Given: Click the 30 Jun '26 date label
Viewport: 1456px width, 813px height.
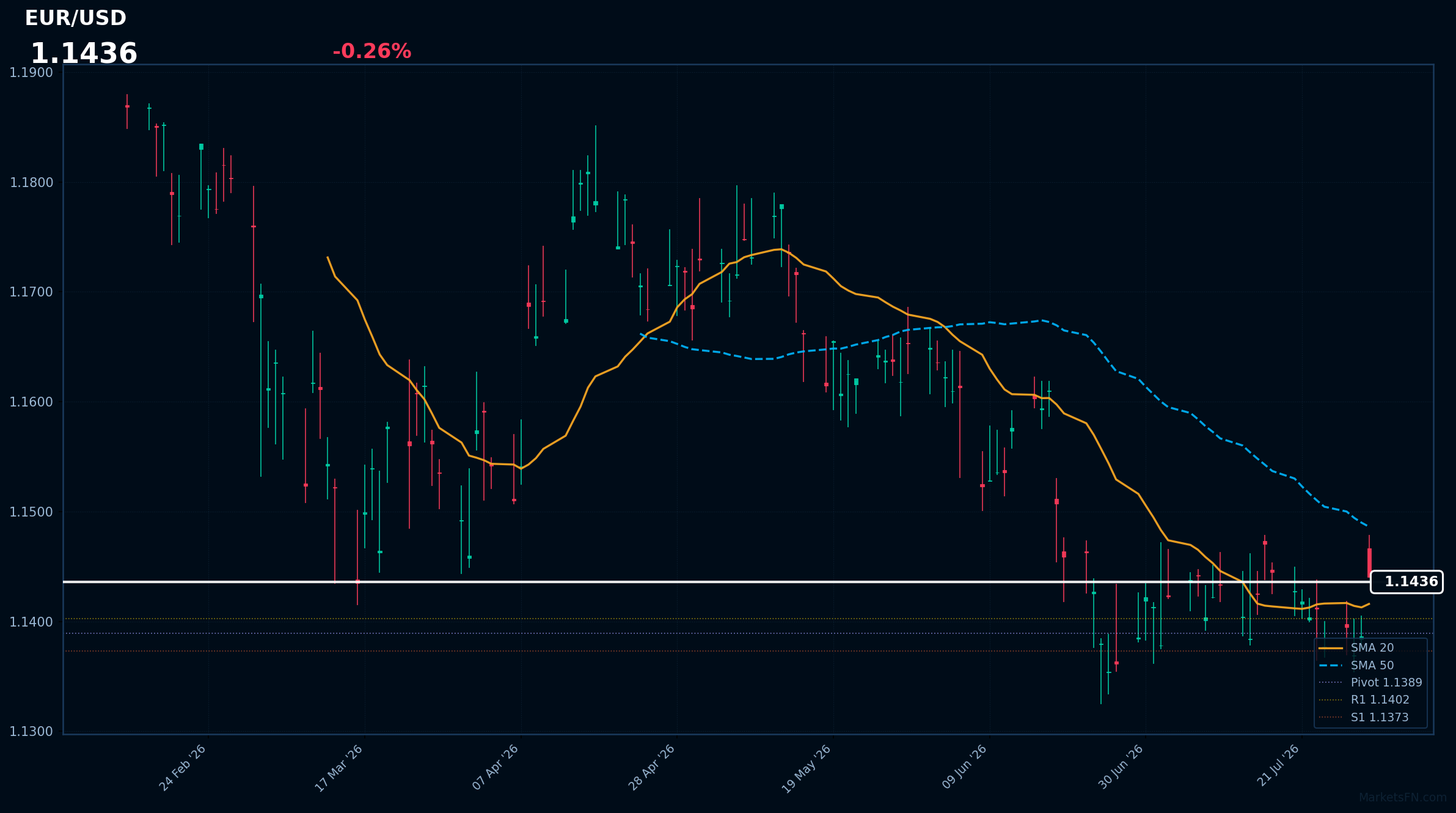Looking at the screenshot, I should click(x=1121, y=768).
